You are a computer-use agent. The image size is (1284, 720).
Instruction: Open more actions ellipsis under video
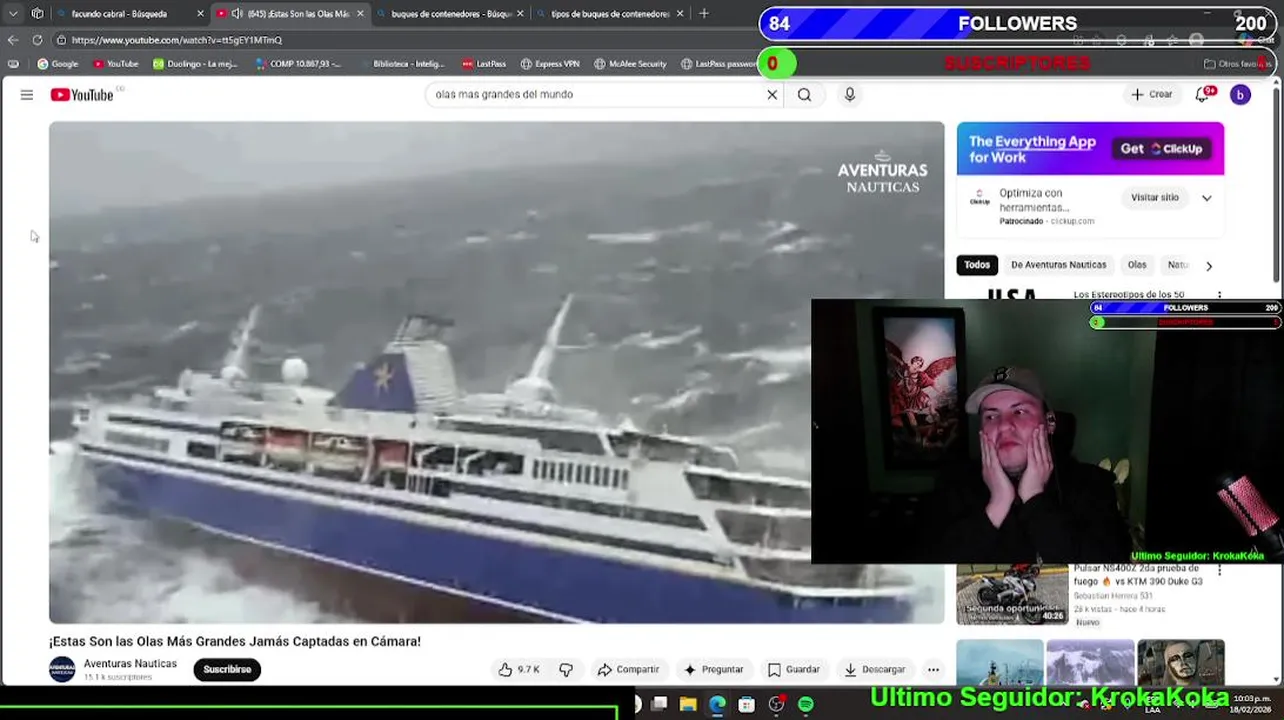(x=933, y=670)
